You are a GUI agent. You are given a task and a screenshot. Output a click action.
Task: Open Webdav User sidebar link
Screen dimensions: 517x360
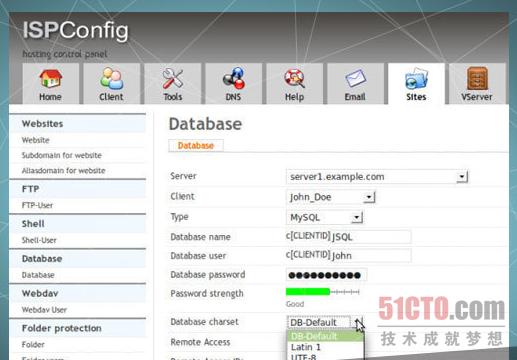[x=44, y=310]
